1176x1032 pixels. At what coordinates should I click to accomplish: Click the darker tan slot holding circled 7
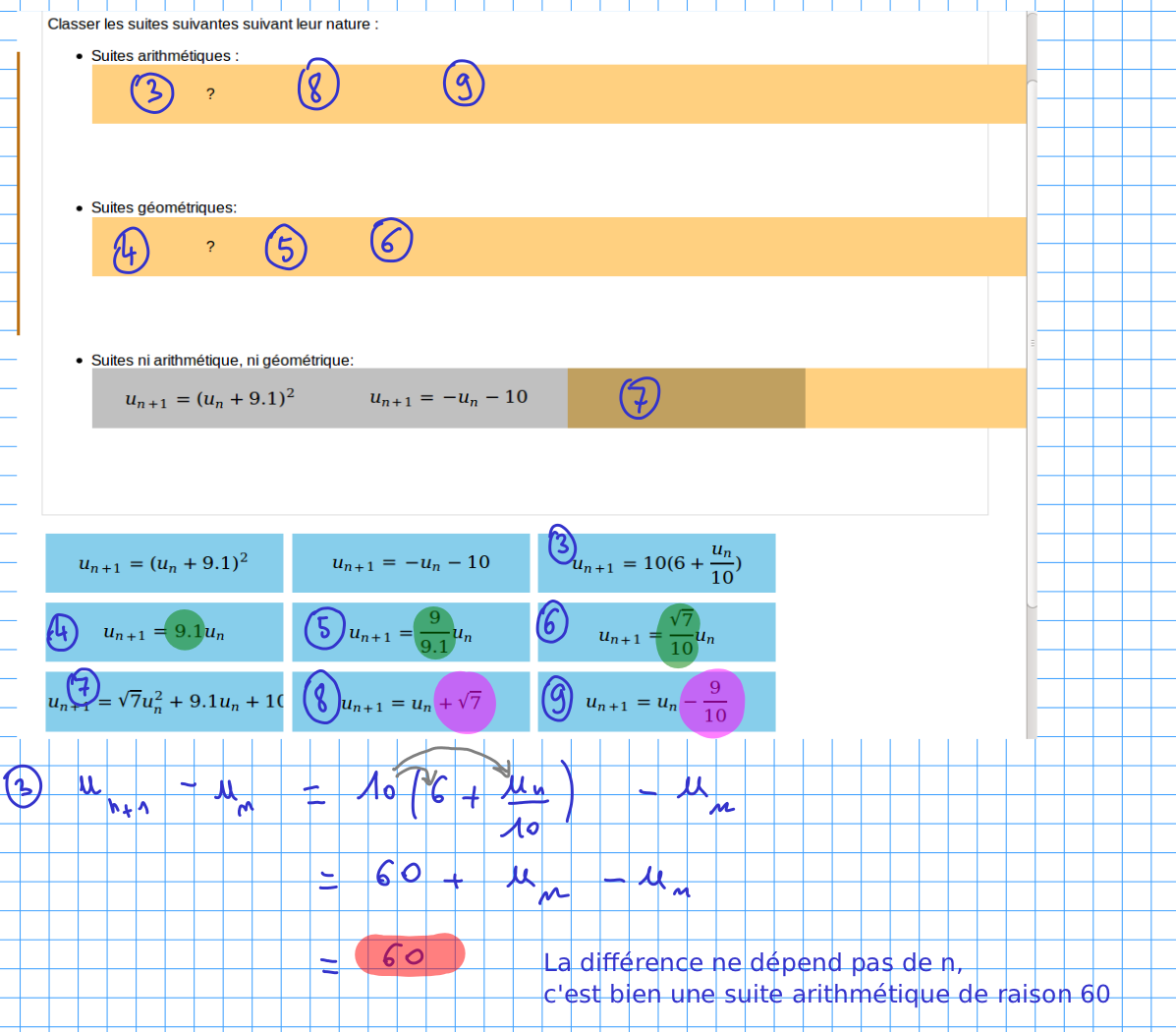point(686,398)
